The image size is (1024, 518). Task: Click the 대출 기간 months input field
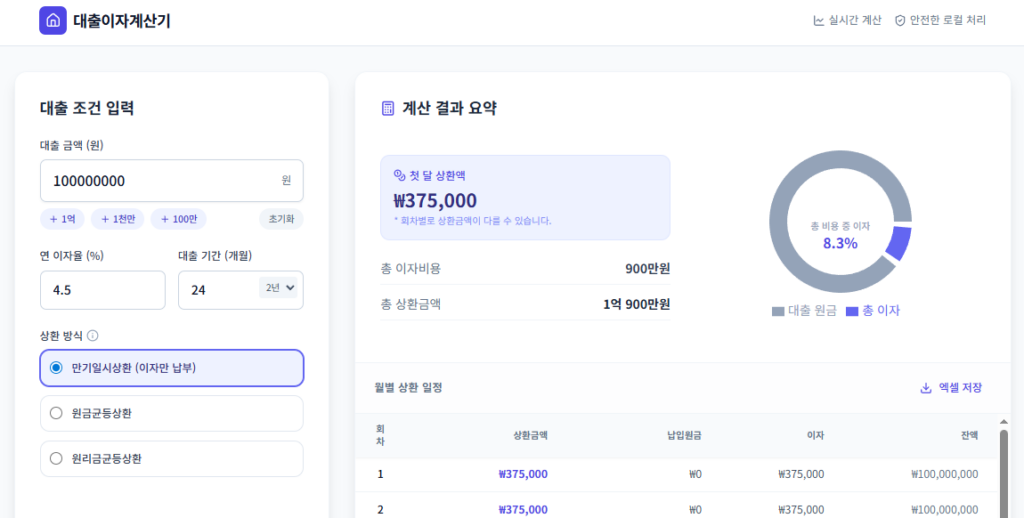pos(217,290)
